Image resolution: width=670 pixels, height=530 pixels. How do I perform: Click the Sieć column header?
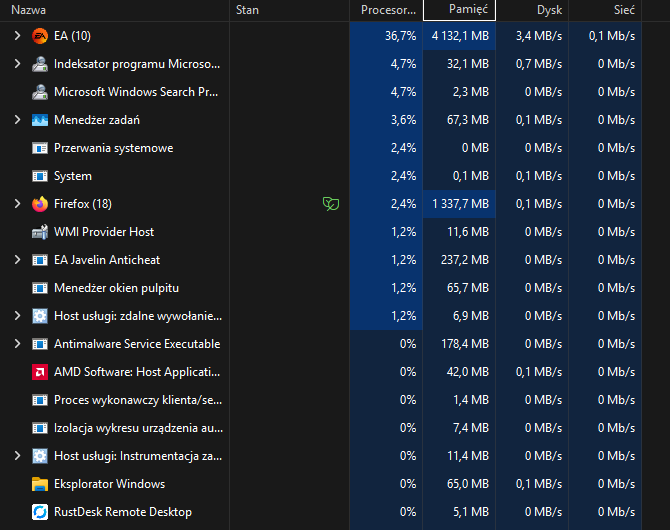(625, 10)
